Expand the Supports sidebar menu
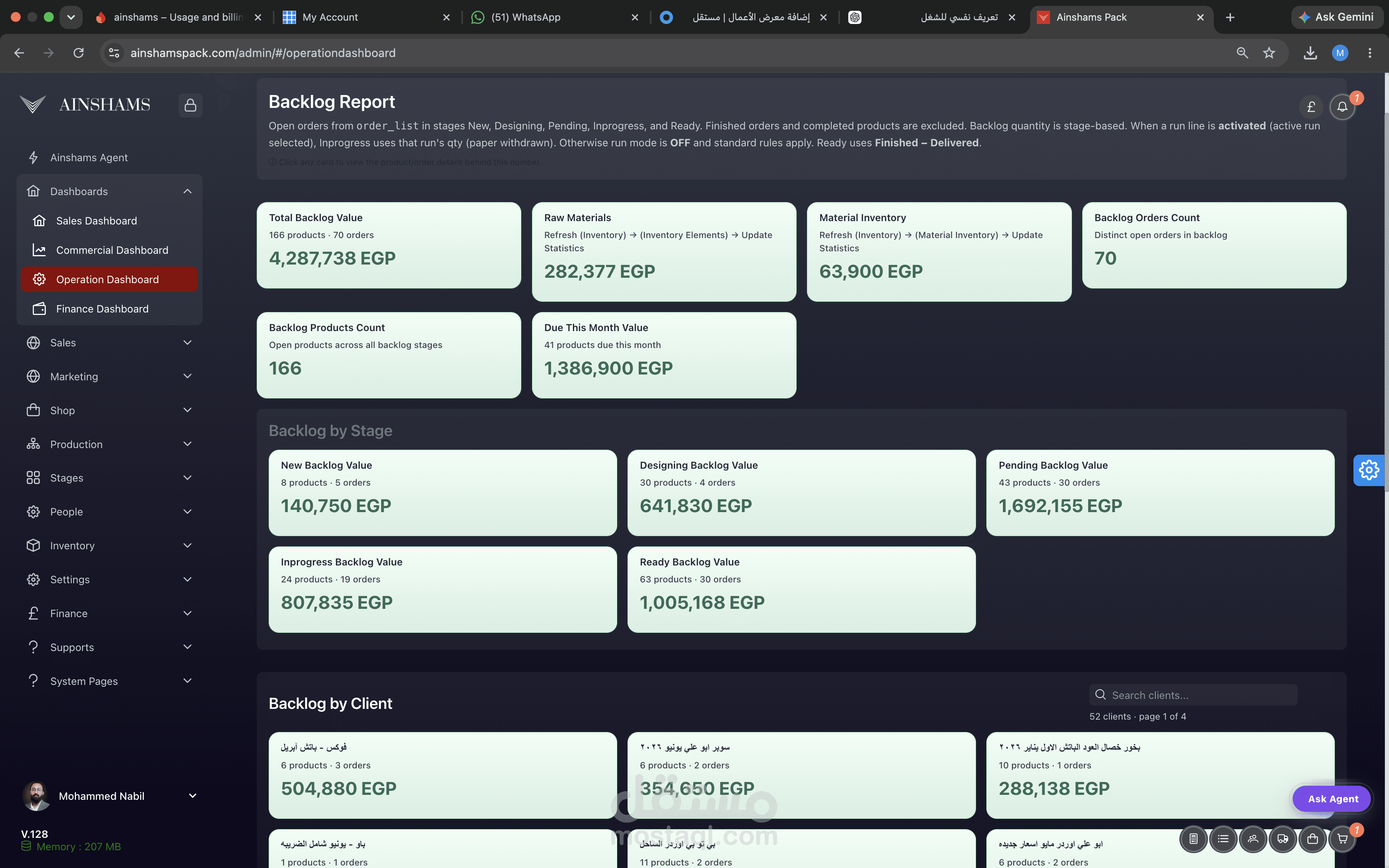The image size is (1389, 868). 110,647
